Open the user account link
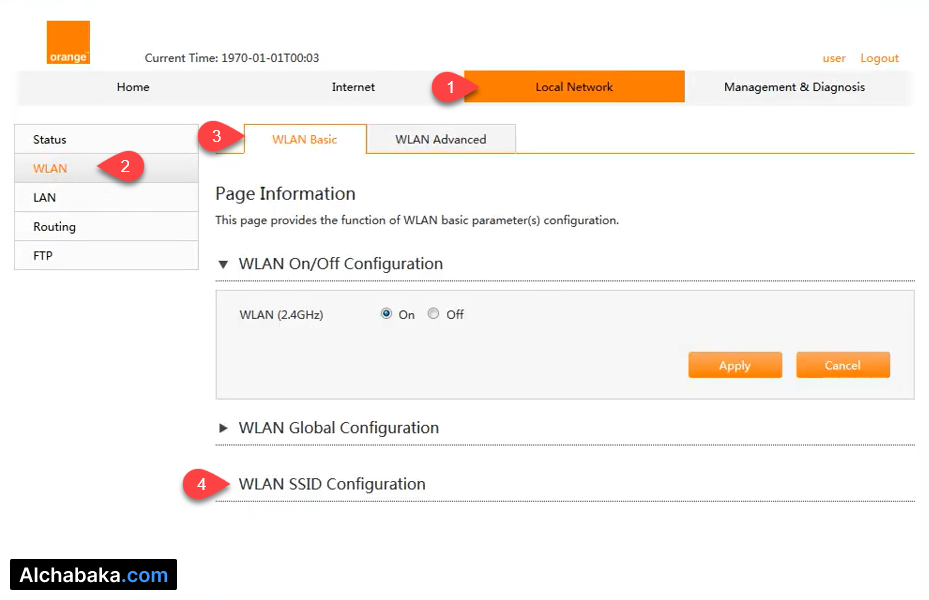The height and width of the screenshot is (600, 929). point(834,58)
